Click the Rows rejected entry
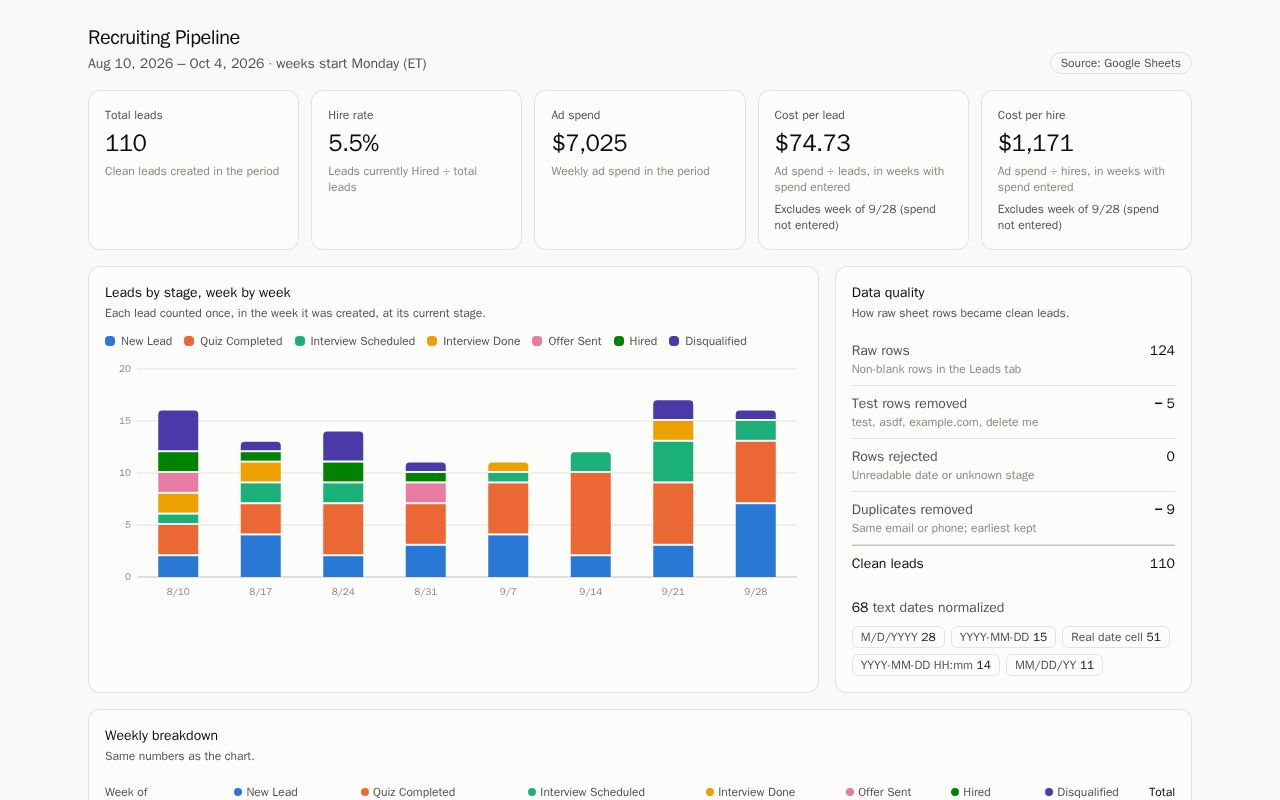Image resolution: width=1280 pixels, height=800 pixels. click(x=1013, y=465)
